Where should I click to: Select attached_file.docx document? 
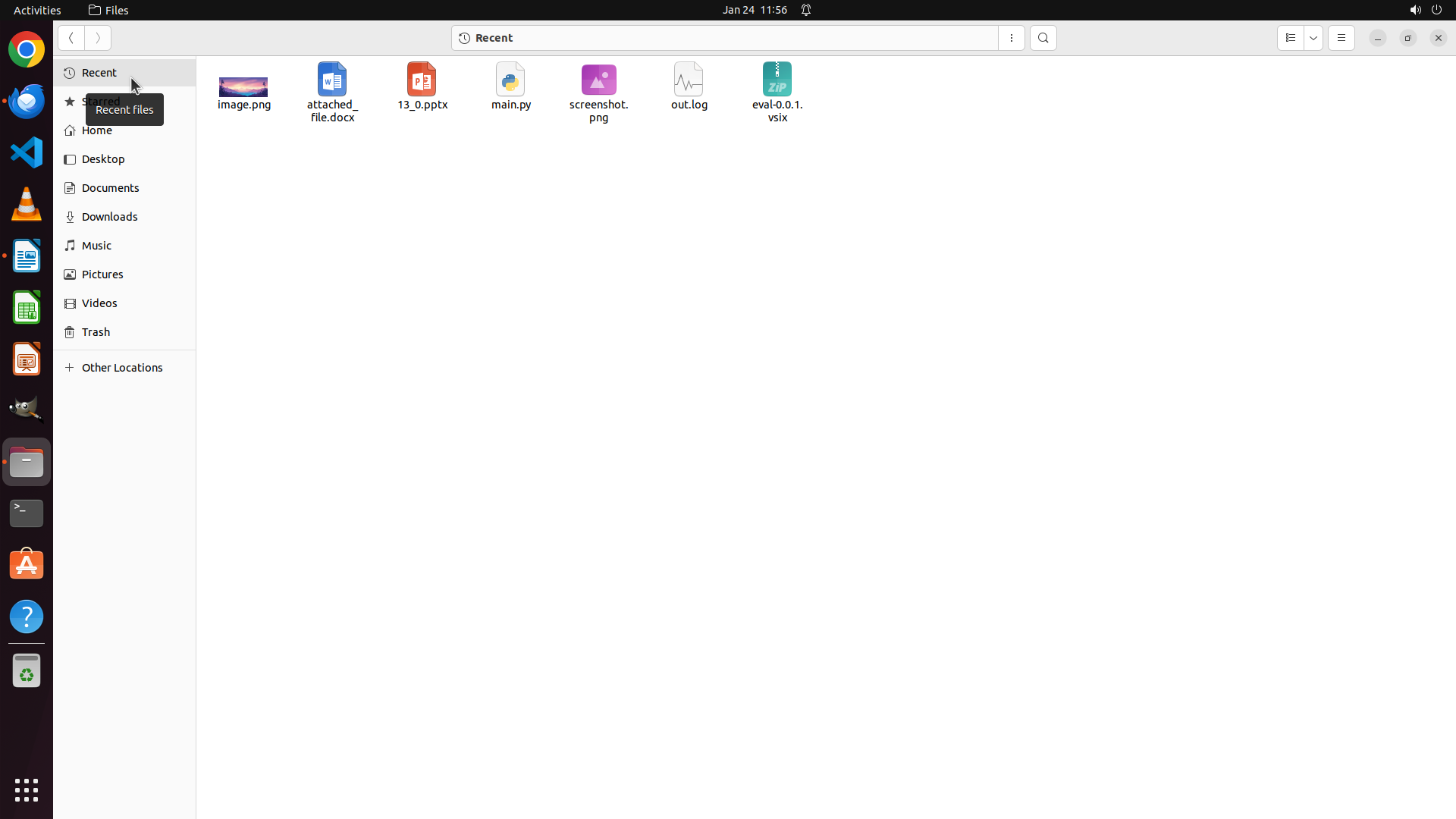[x=332, y=91]
